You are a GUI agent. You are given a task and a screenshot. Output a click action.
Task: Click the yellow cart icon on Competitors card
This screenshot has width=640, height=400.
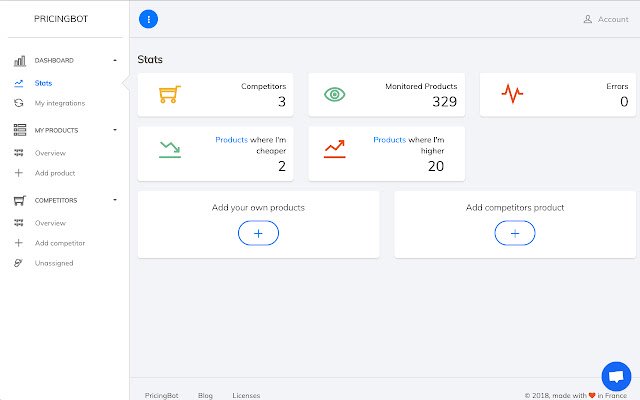(x=170, y=94)
